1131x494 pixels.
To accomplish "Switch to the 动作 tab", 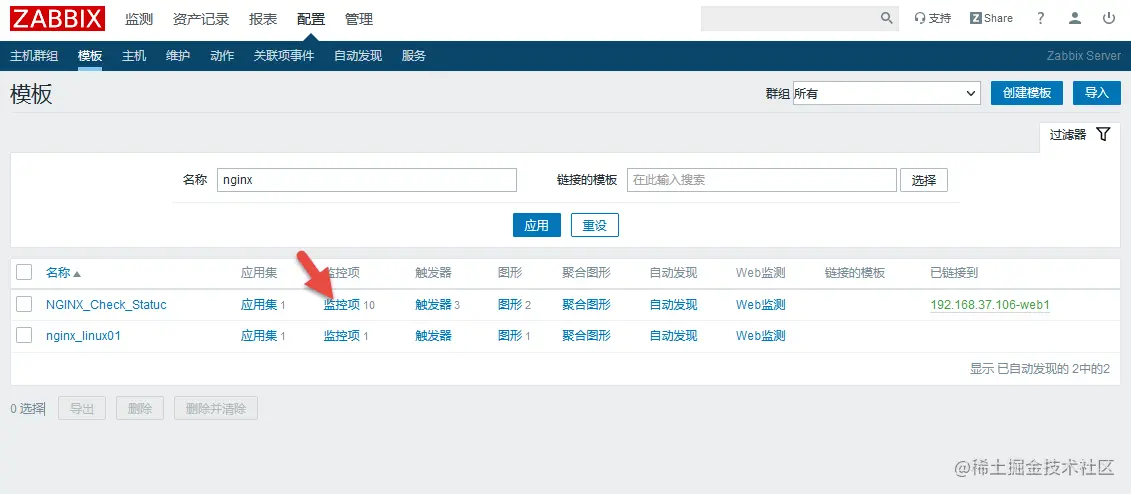I will [222, 56].
